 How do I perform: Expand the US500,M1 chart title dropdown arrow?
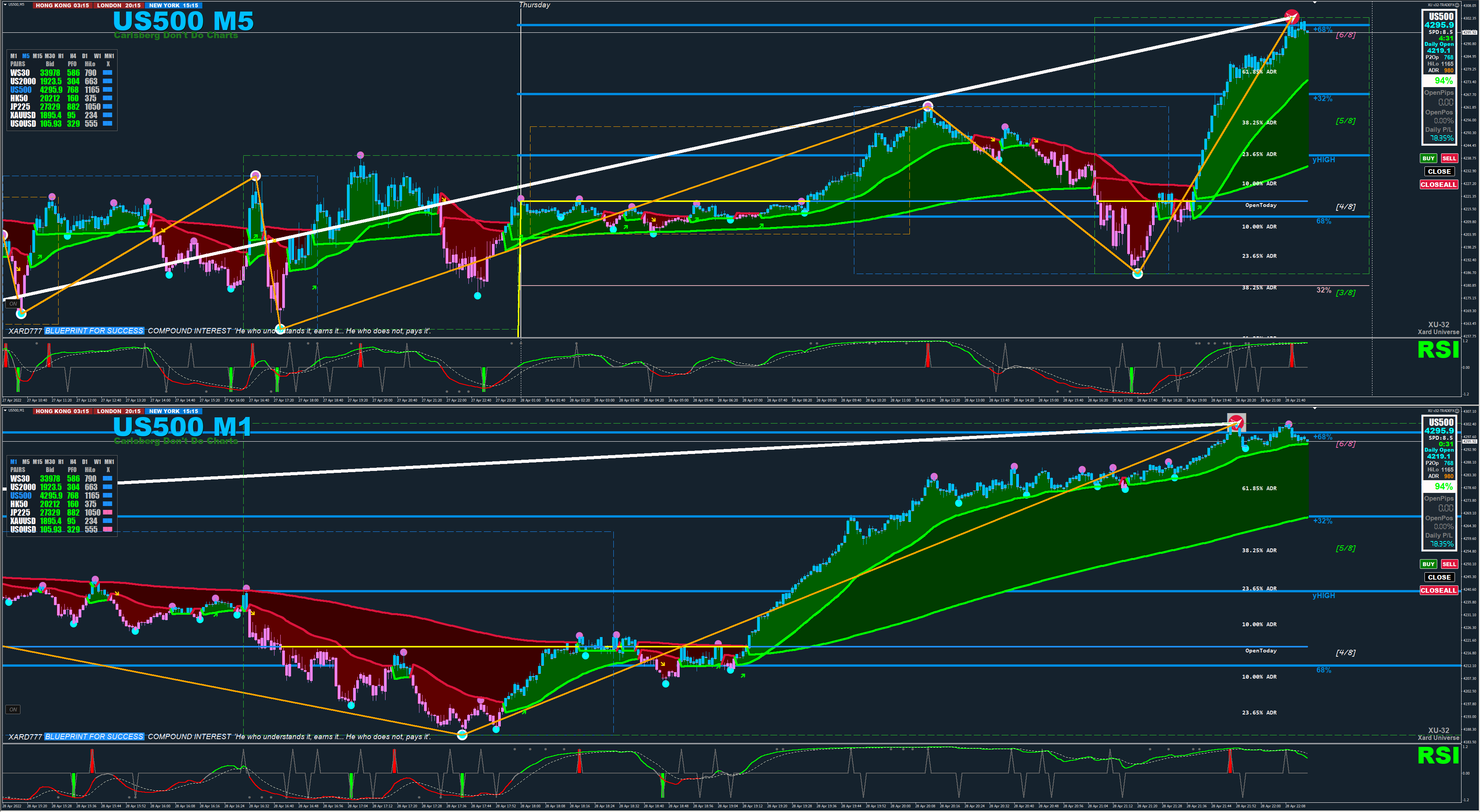pos(5,410)
